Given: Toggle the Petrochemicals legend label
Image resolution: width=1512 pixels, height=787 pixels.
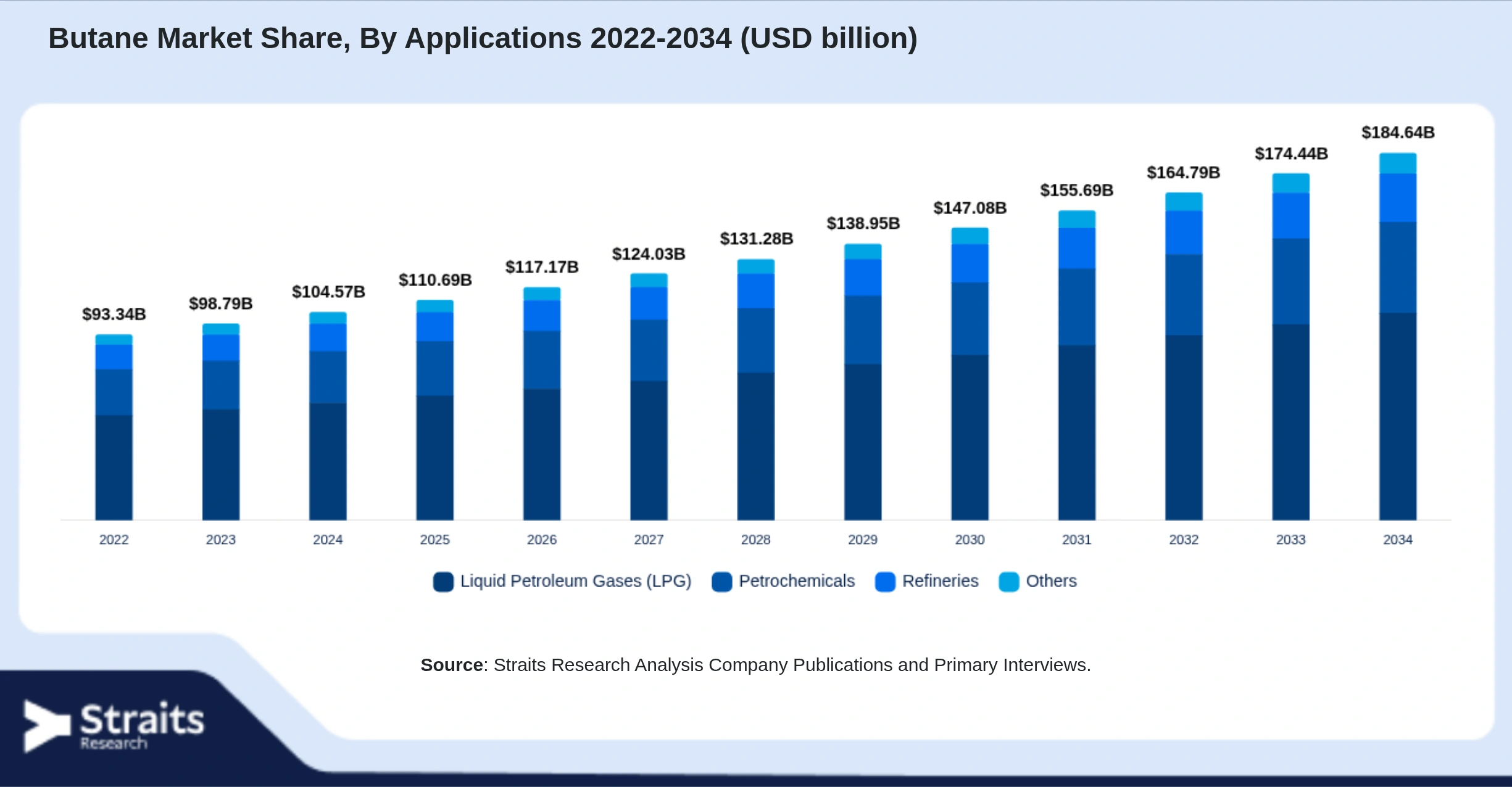Looking at the screenshot, I should (x=797, y=581).
